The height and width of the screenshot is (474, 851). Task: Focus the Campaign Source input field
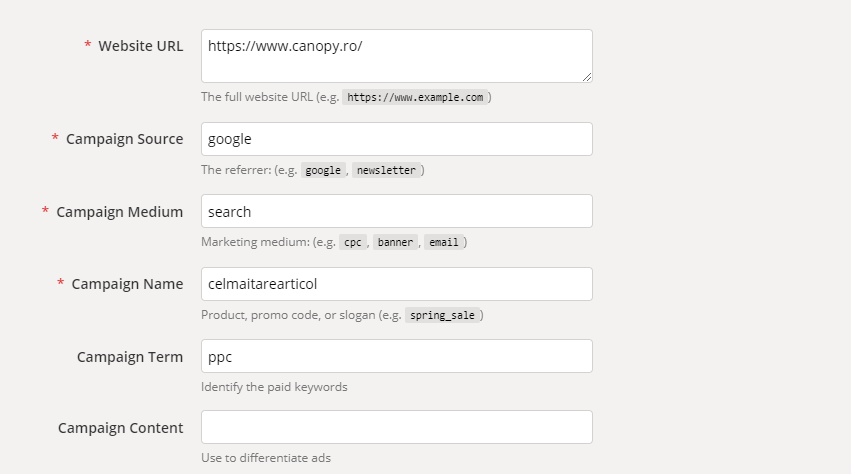(396, 139)
